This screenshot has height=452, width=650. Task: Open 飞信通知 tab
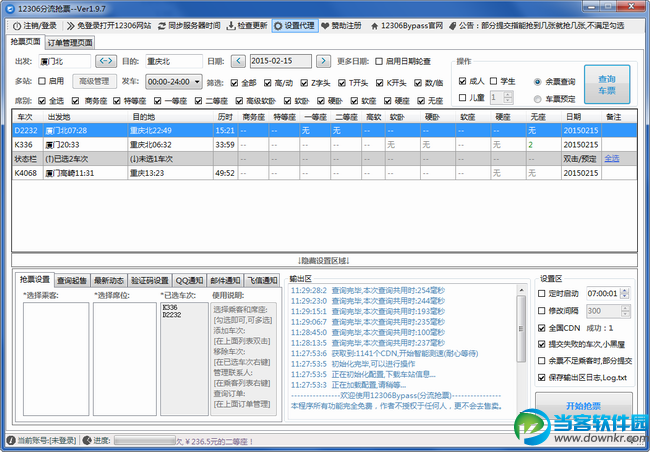pos(262,280)
